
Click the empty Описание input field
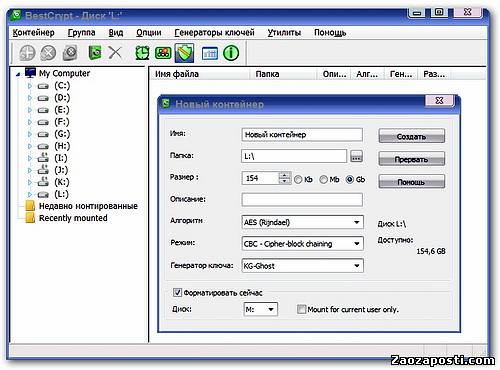(x=302, y=199)
